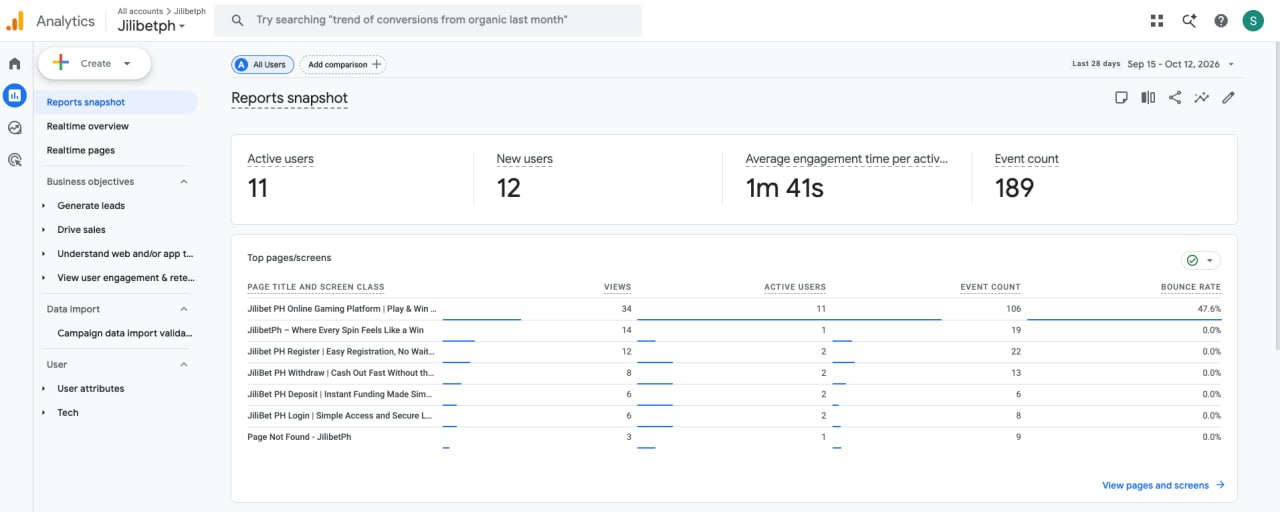Click the Average engagement time metric title

tap(846, 159)
